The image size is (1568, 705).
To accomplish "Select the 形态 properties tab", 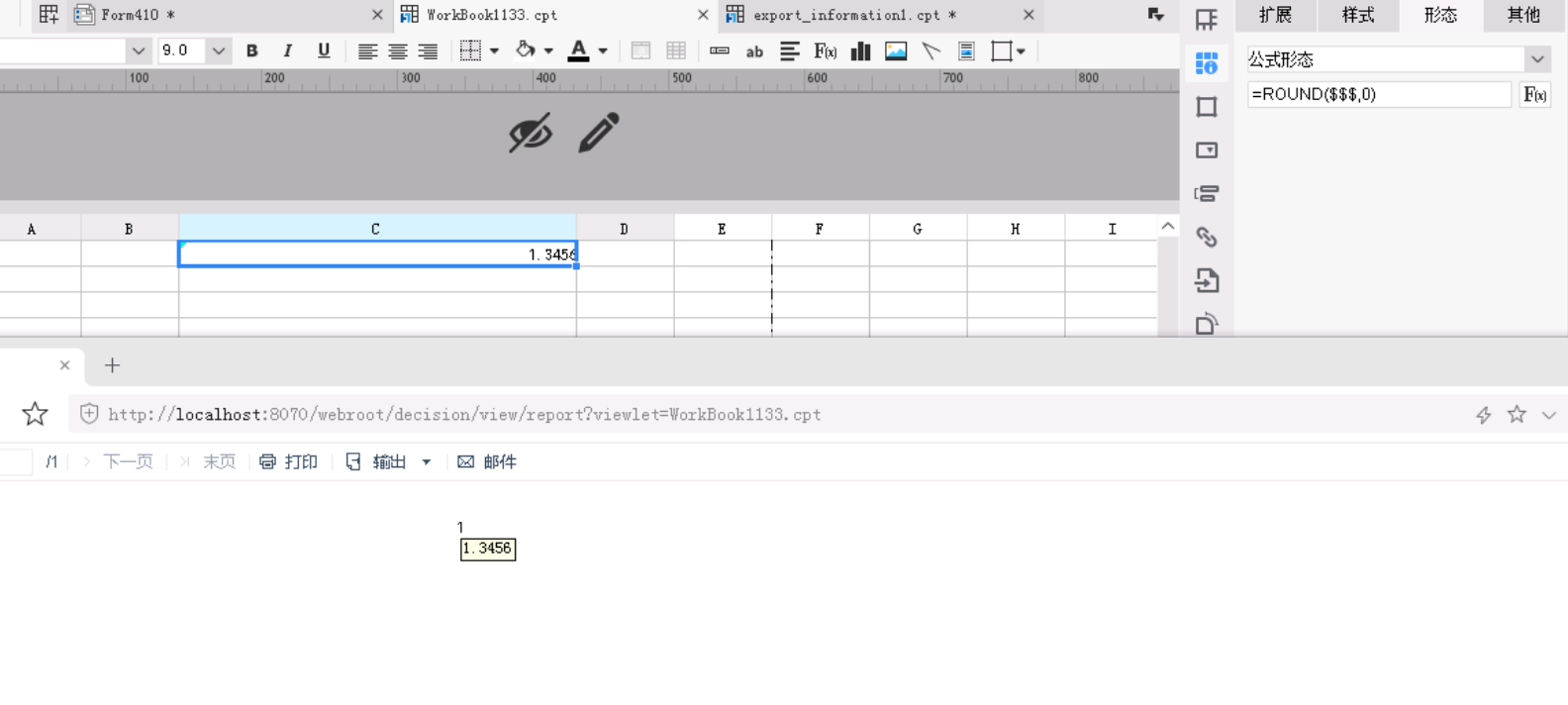I will [x=1440, y=15].
